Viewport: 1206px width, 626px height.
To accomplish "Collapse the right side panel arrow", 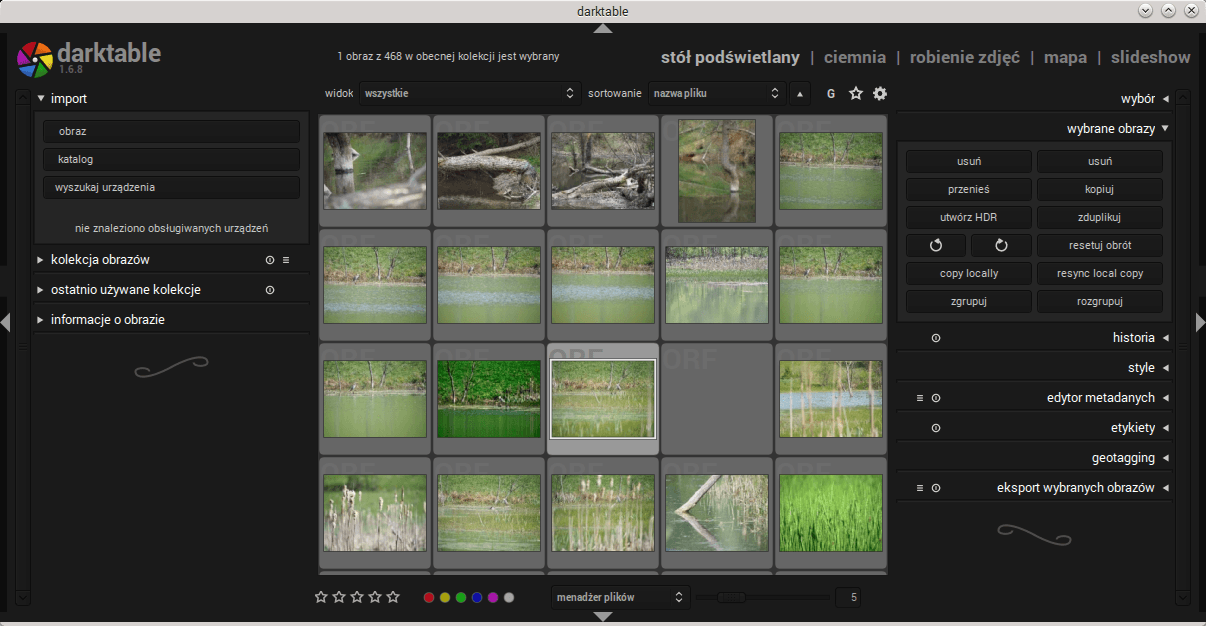I will 1200,322.
